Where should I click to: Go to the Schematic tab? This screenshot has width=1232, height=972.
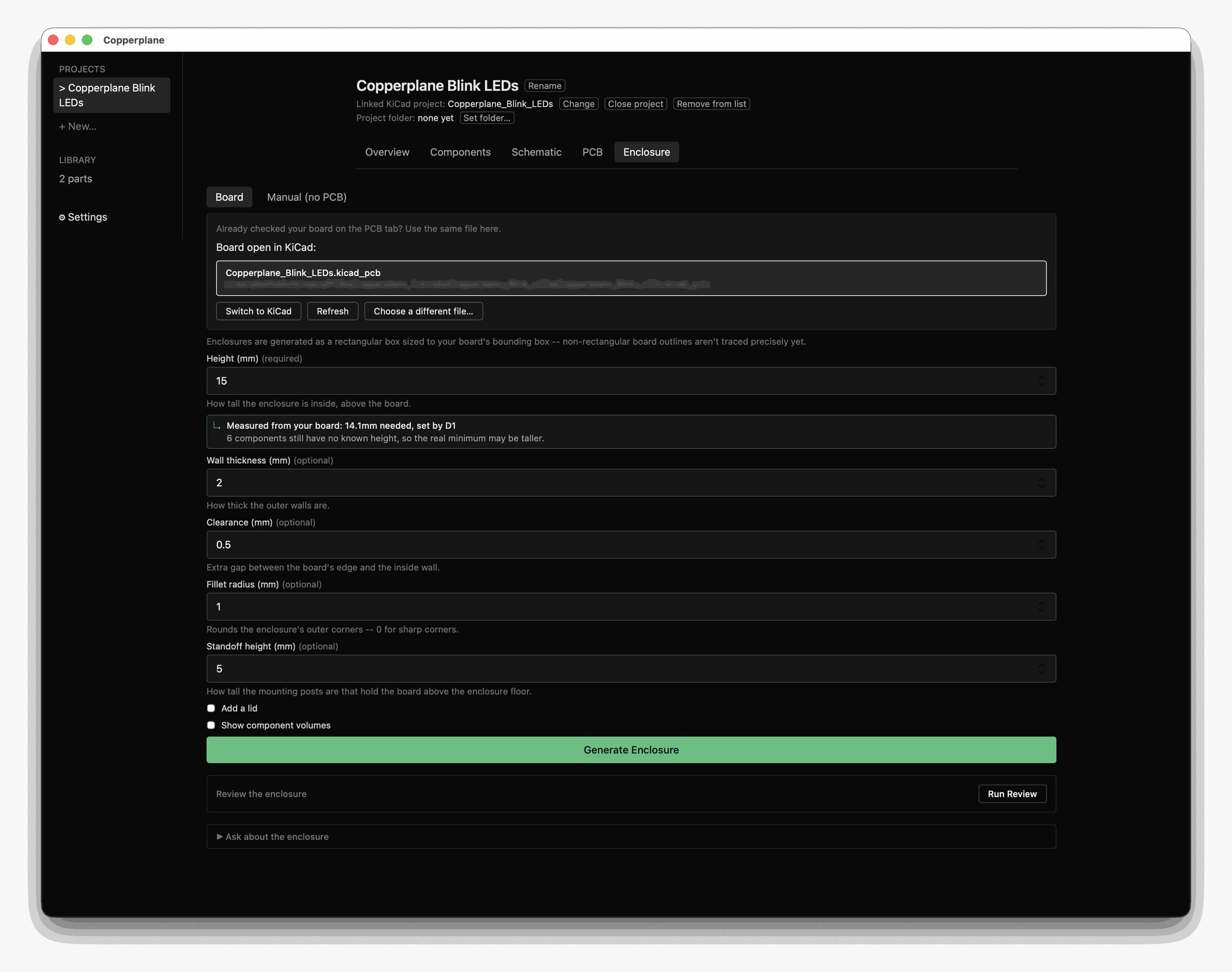(537, 152)
